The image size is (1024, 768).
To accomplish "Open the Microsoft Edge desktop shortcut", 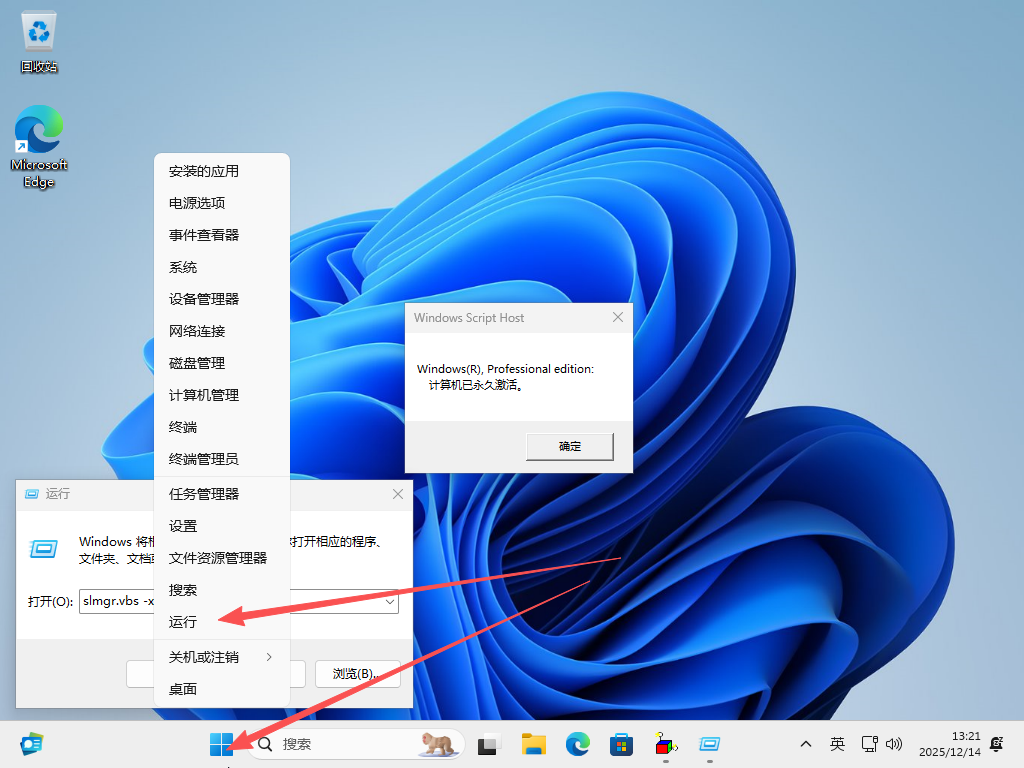I will click(x=39, y=147).
